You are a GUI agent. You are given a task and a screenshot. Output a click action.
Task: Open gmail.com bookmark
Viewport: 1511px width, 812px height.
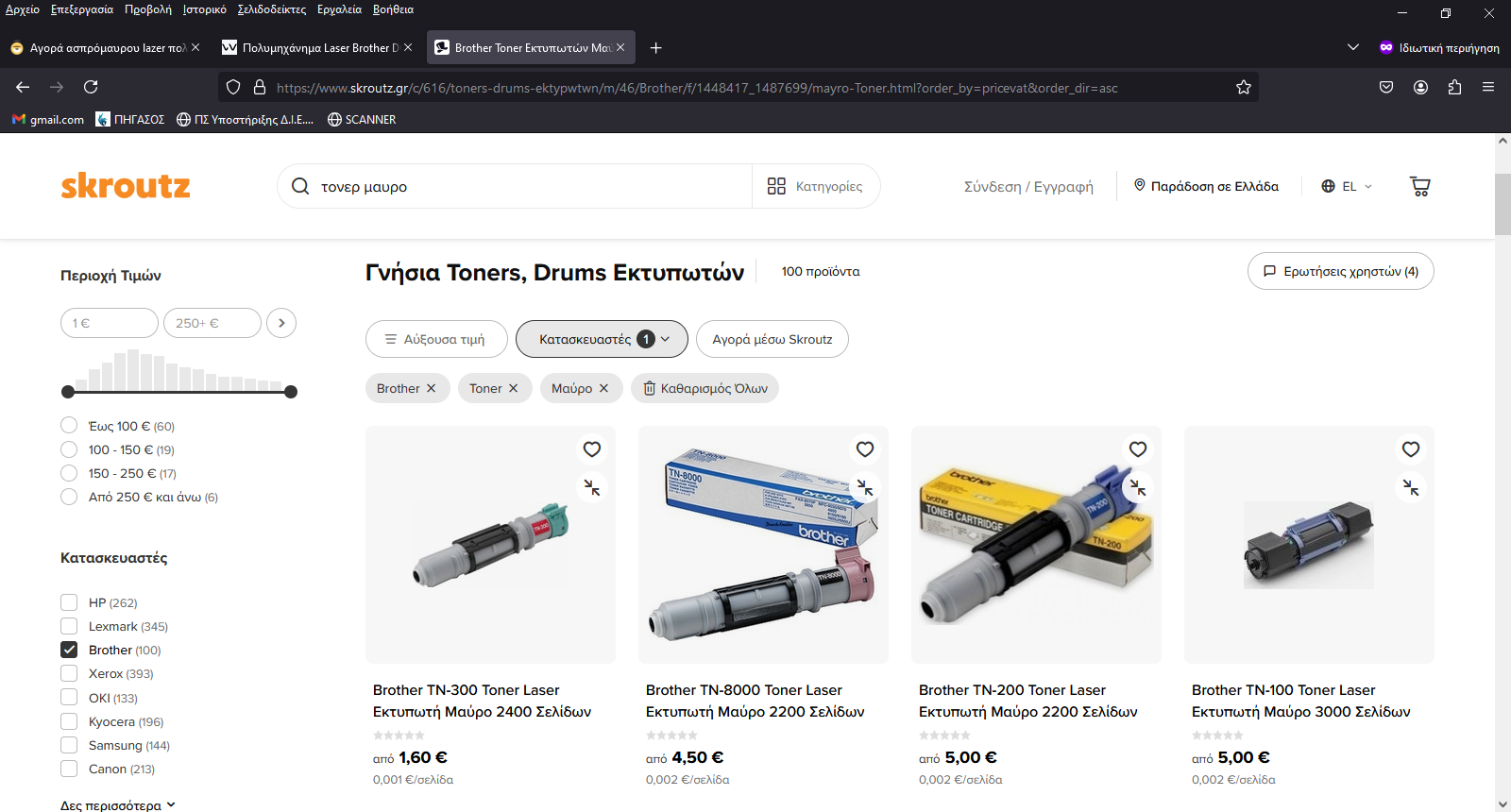[x=48, y=119]
